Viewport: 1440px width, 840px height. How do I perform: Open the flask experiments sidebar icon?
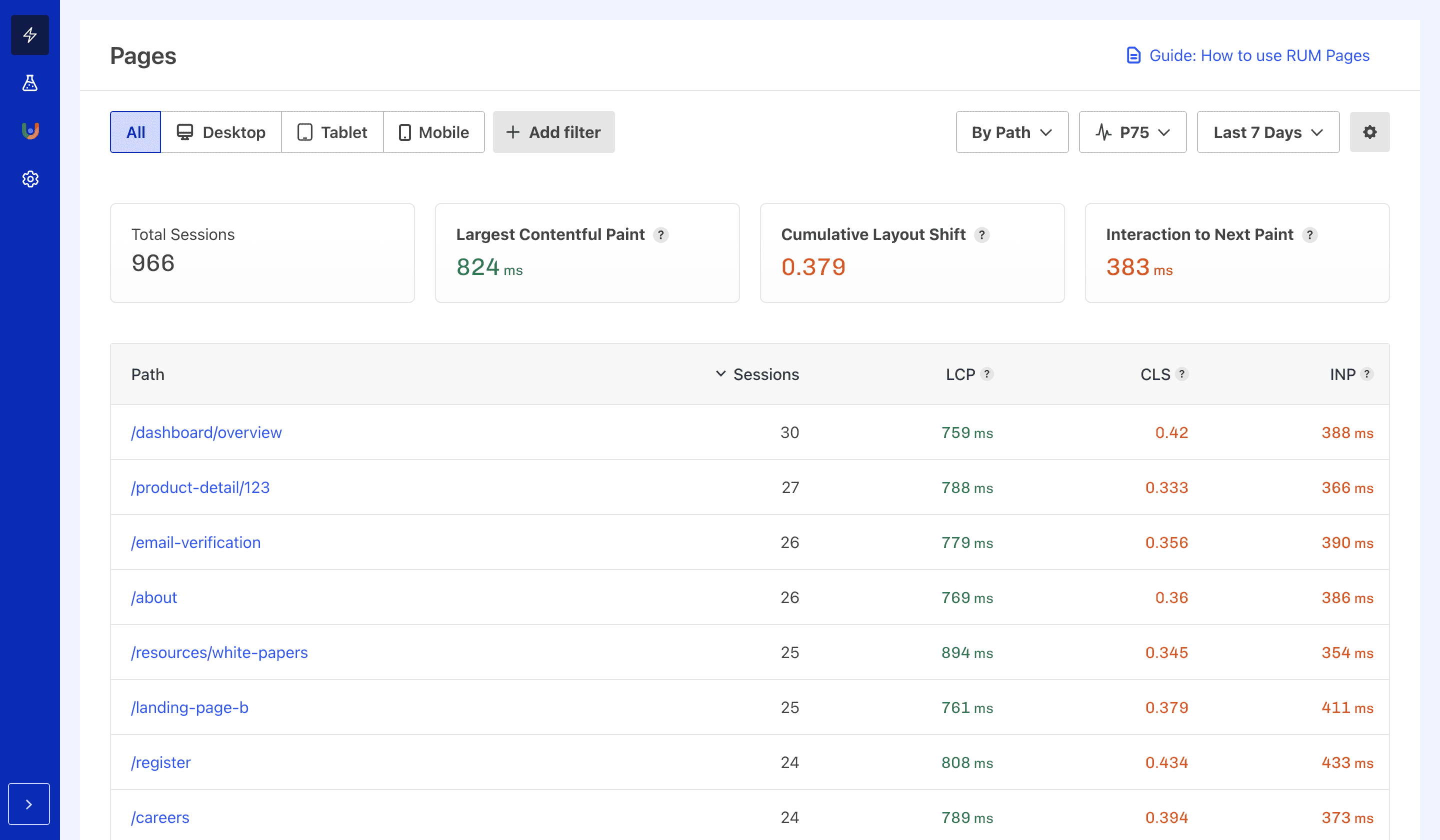click(x=29, y=83)
